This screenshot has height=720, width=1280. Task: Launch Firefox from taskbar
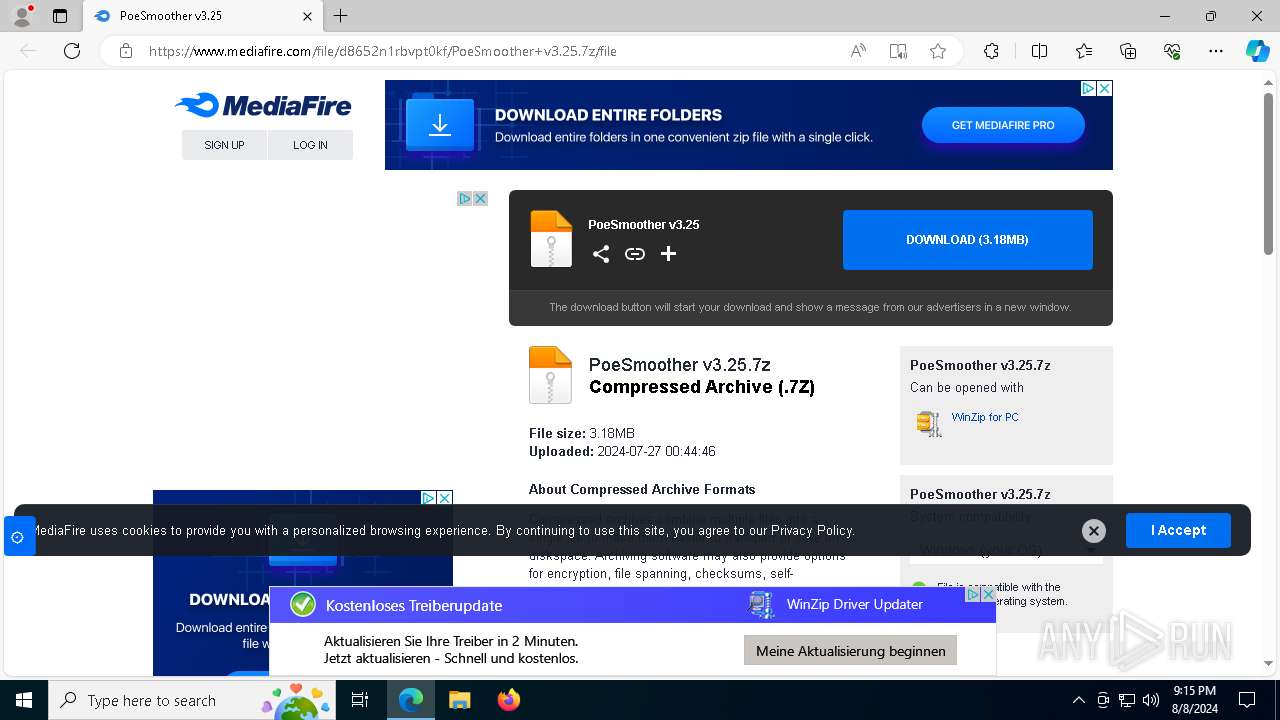(x=509, y=700)
